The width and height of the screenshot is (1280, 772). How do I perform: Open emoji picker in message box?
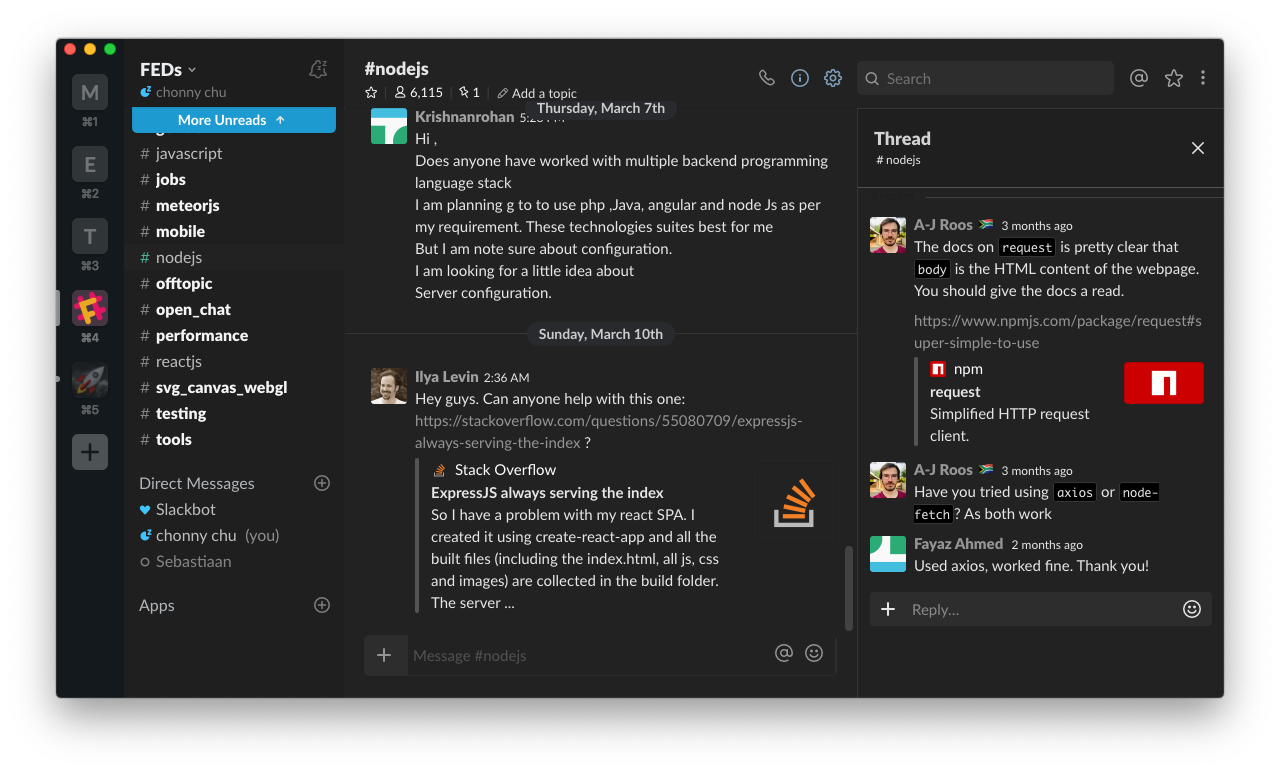(x=814, y=653)
